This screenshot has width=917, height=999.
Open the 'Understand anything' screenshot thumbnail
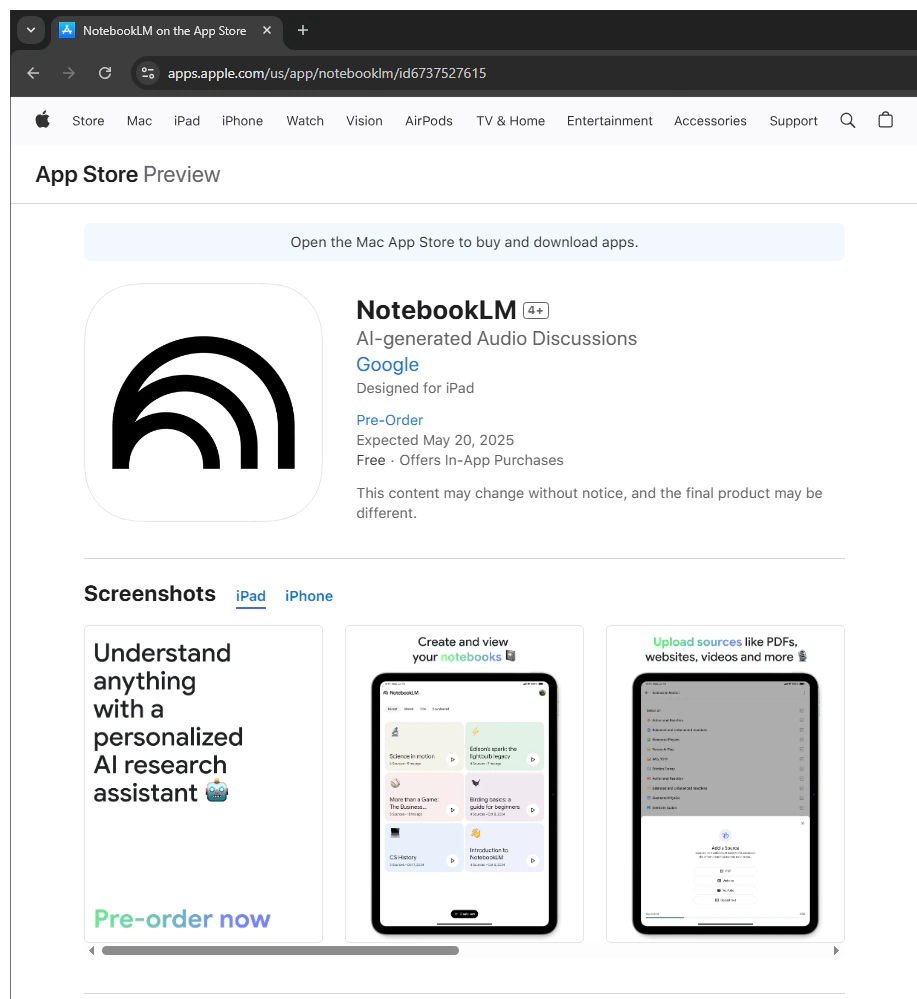203,784
